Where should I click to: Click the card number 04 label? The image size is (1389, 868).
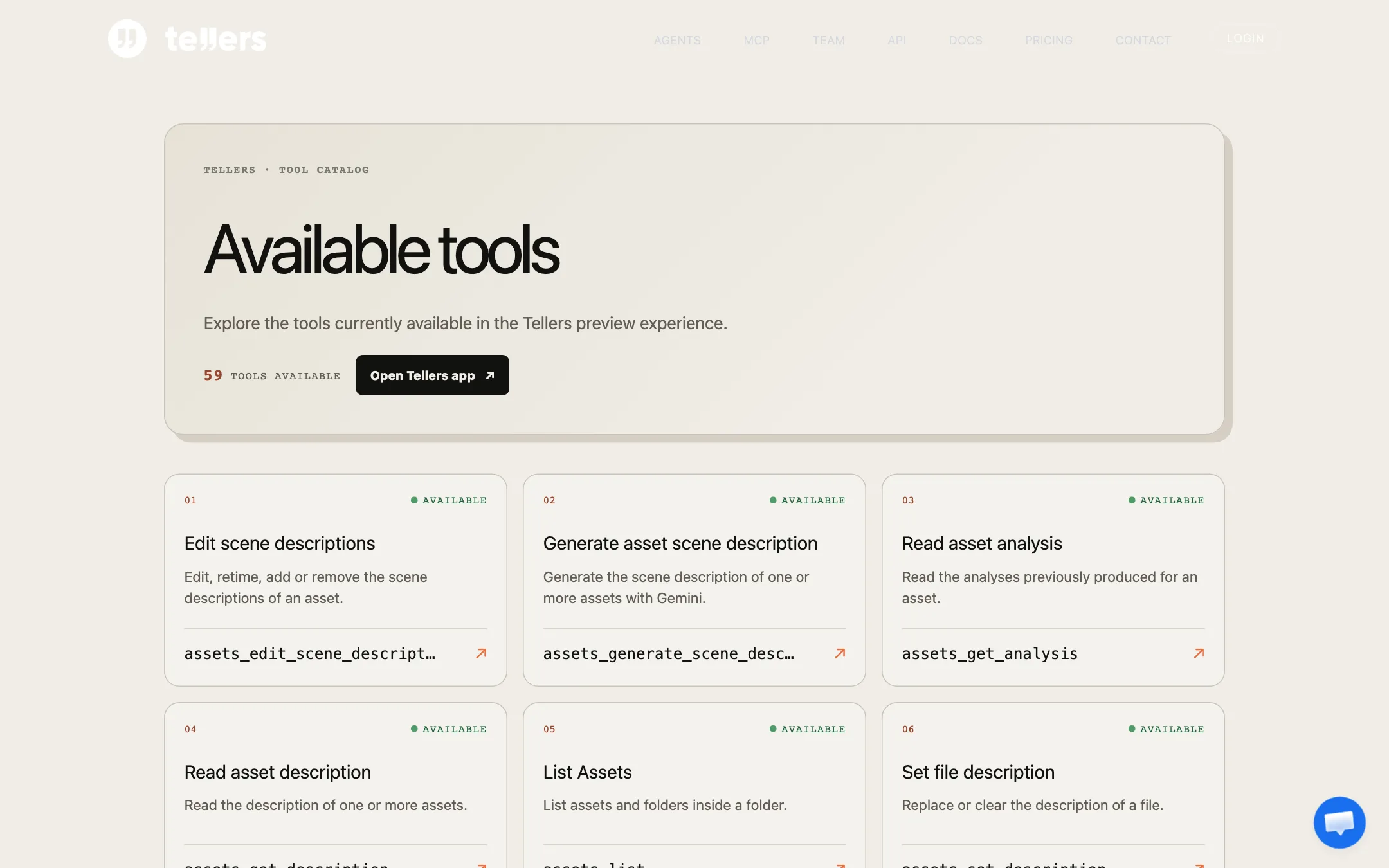(190, 729)
